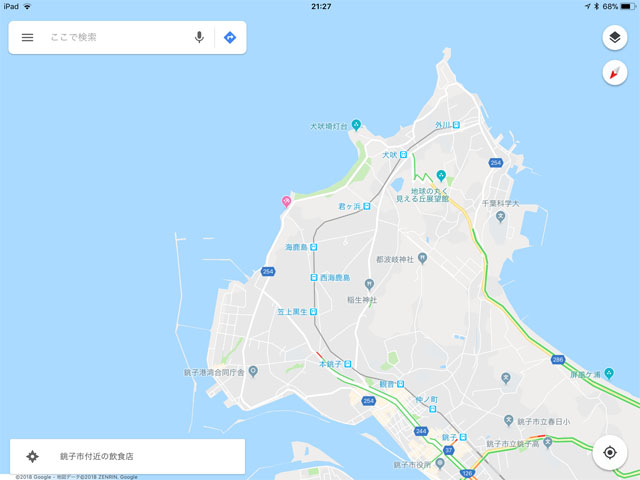The width and height of the screenshot is (640, 480).
Task: Tap the 海鹿島 station marker
Action: pyautogui.click(x=313, y=247)
